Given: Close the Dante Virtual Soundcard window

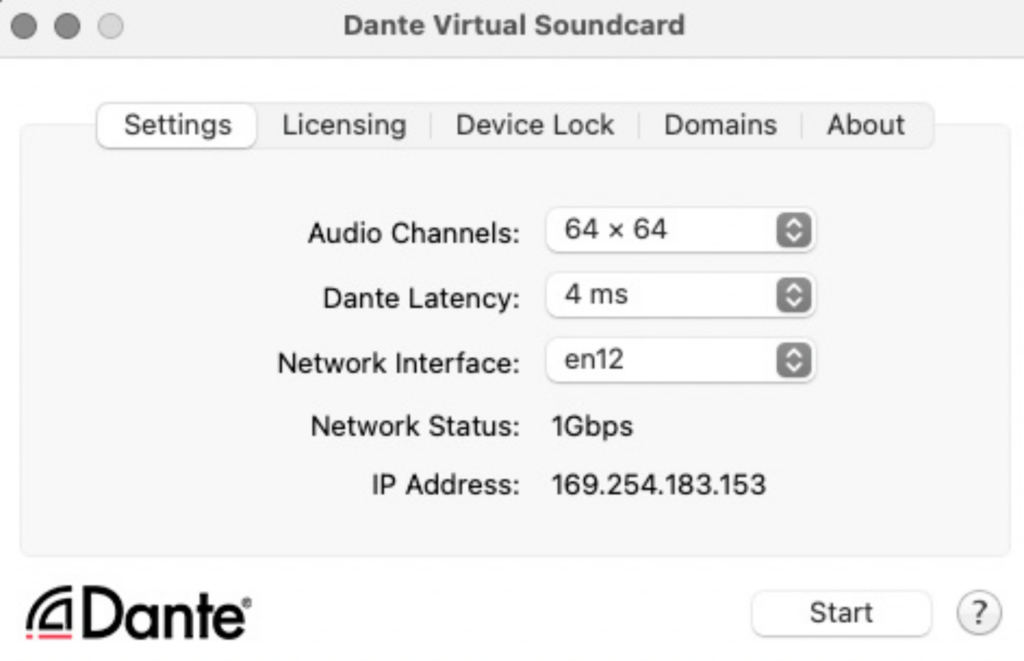Looking at the screenshot, I should click(24, 26).
